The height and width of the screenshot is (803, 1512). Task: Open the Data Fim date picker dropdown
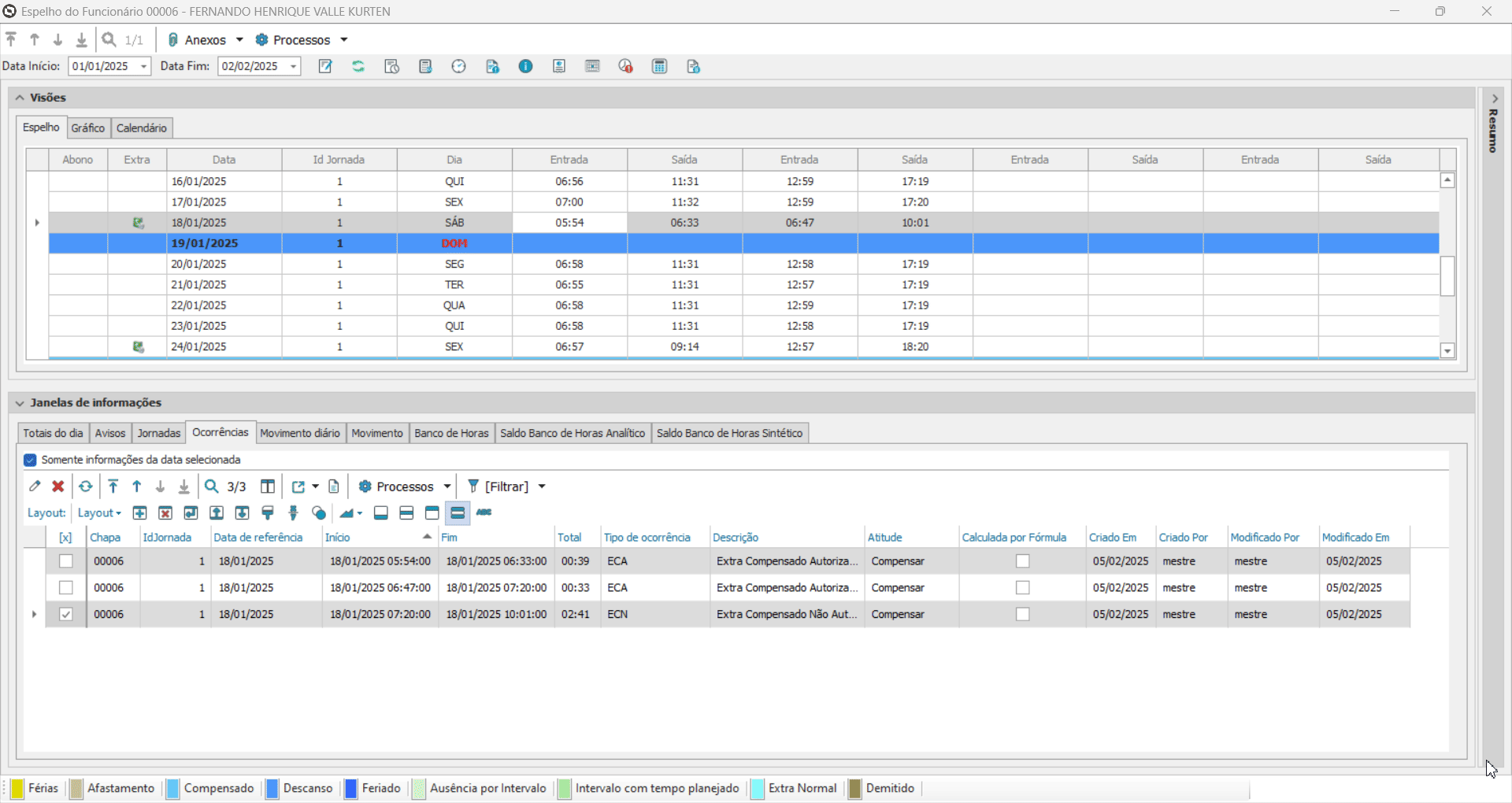pos(293,66)
